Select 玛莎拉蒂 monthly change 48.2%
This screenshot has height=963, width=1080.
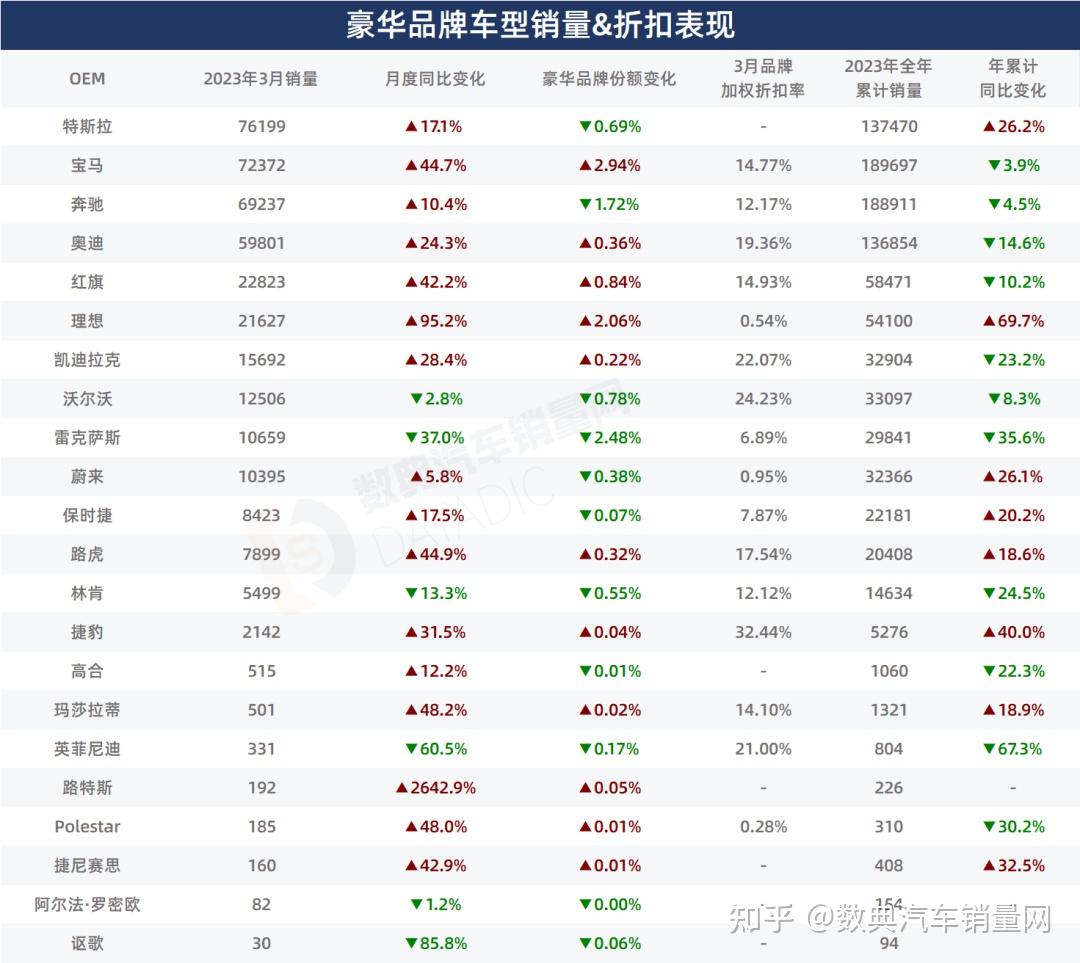pyautogui.click(x=435, y=710)
